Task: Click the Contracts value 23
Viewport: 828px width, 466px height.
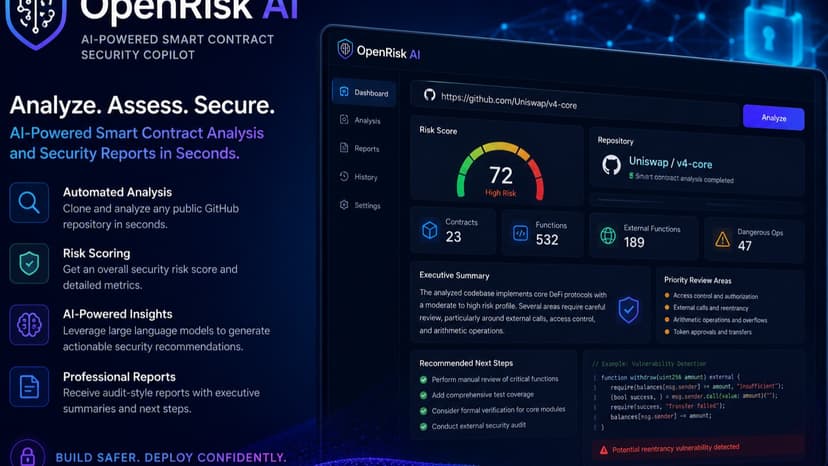Action: point(453,237)
